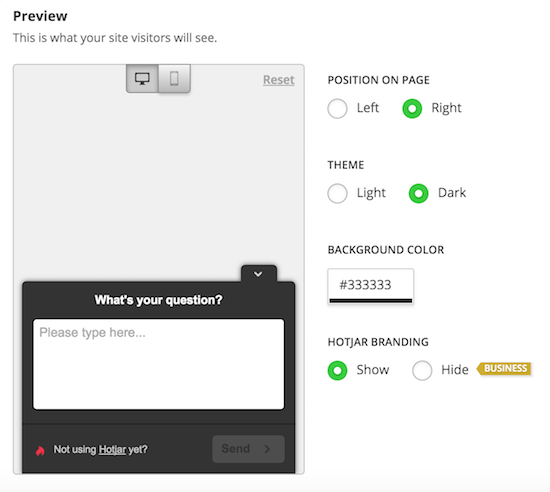Choose the Dark theme option
550x492 pixels.
(419, 193)
